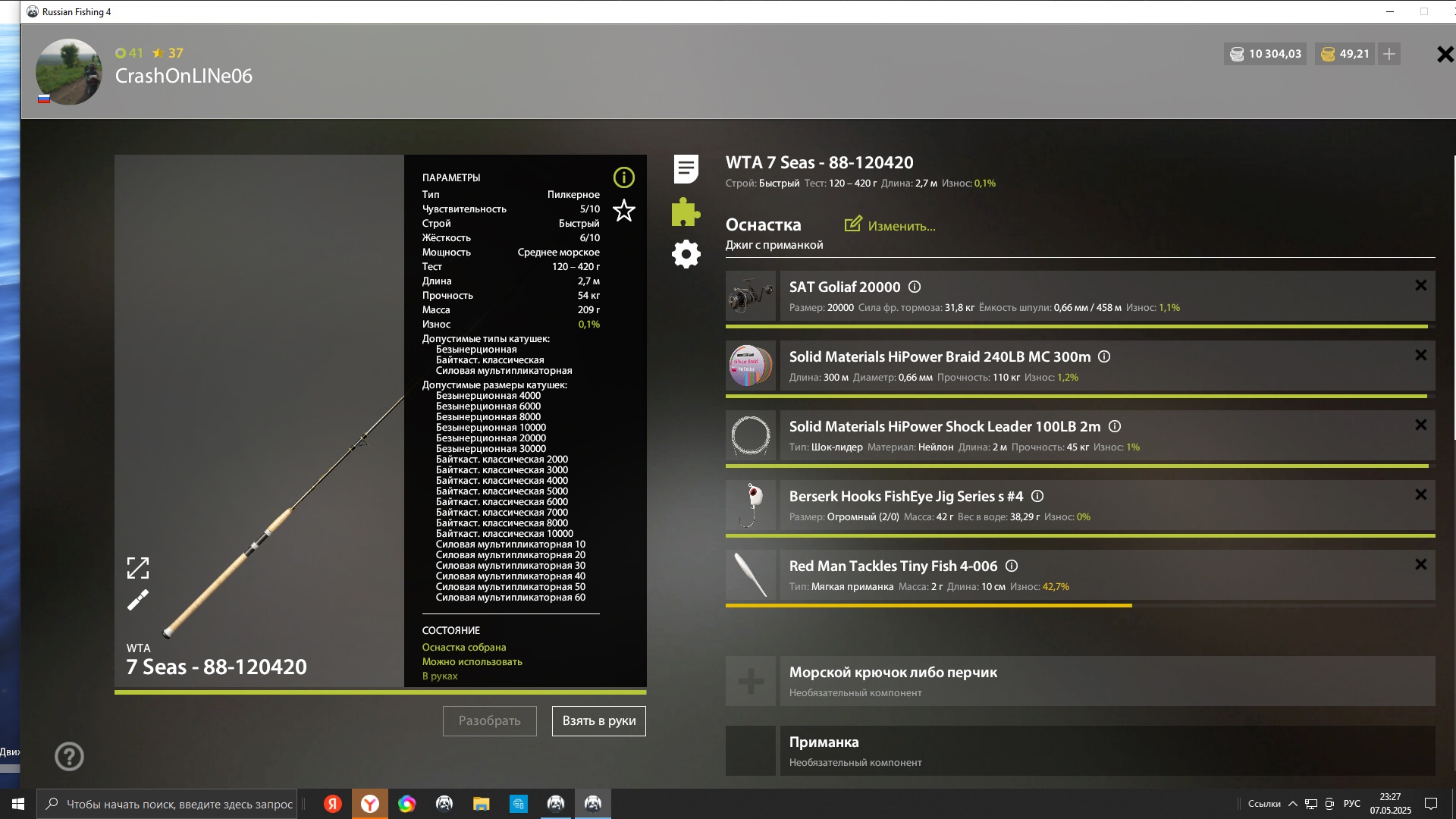This screenshot has height=819, width=1456.
Task: Switch to active Russian Fishing 4 taskbar window
Action: 593,804
